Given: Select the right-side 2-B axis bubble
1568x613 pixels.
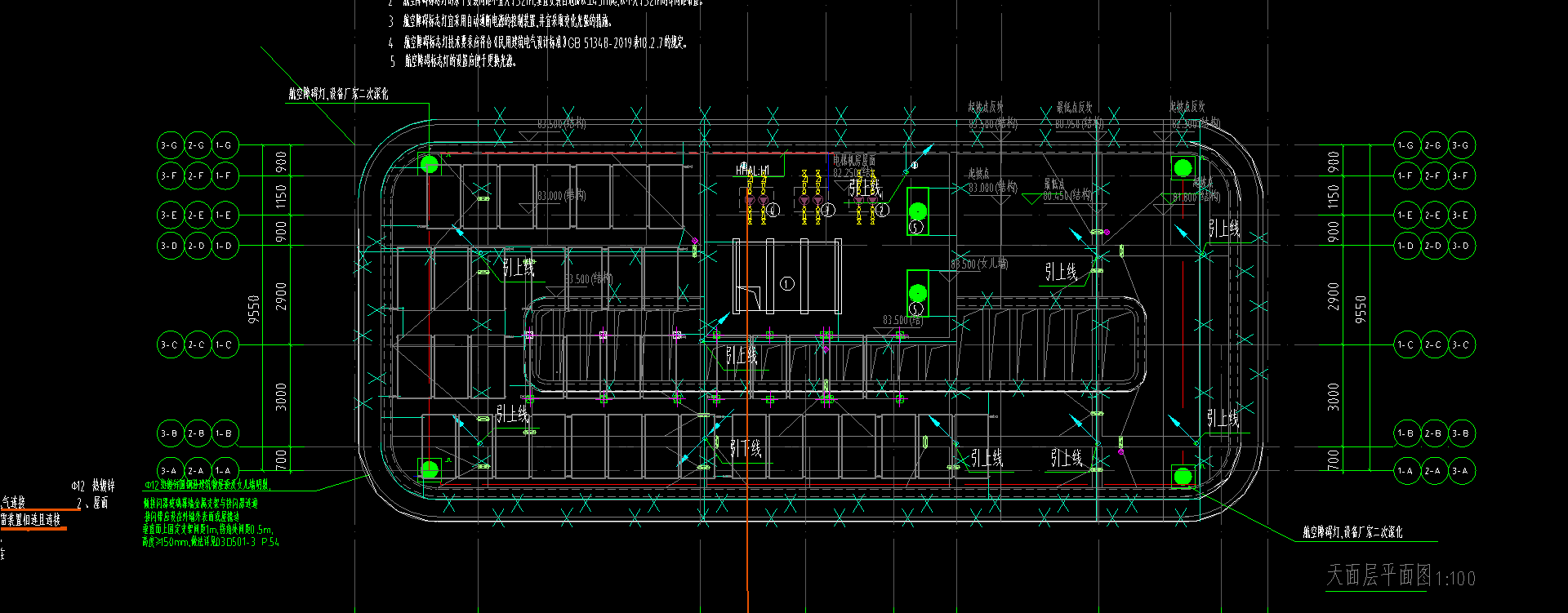Looking at the screenshot, I should pyautogui.click(x=1433, y=433).
